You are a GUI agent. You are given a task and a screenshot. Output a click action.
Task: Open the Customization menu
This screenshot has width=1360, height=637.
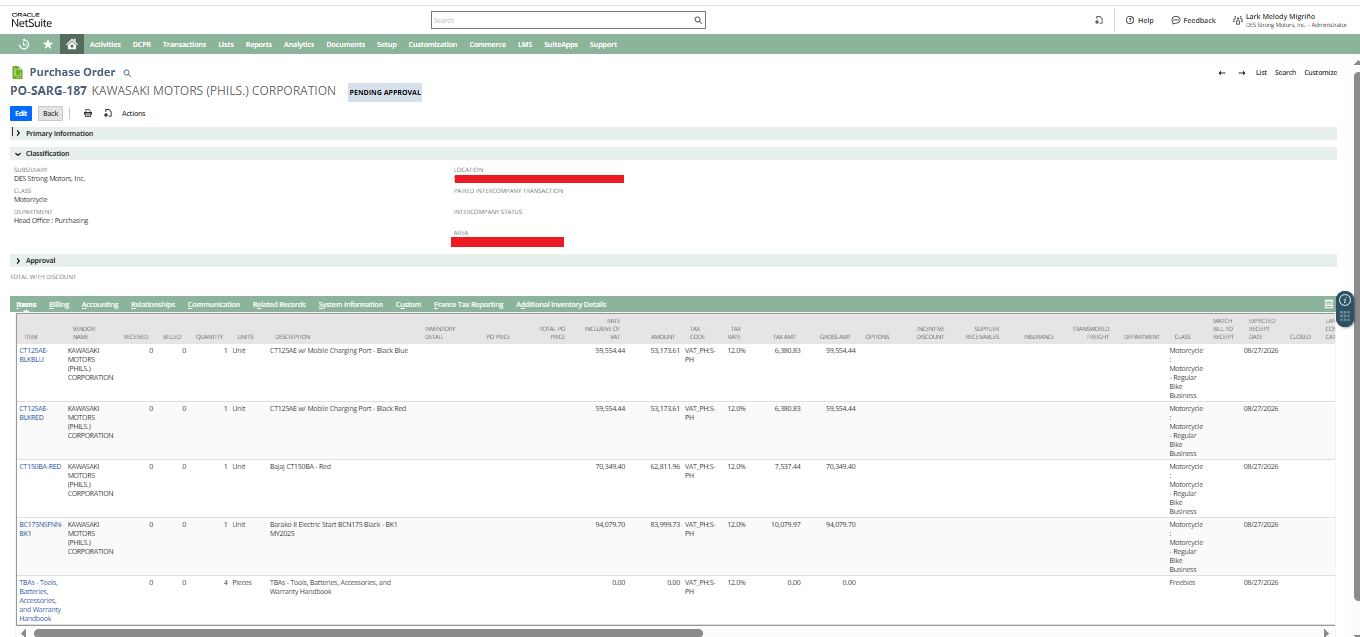coord(433,44)
